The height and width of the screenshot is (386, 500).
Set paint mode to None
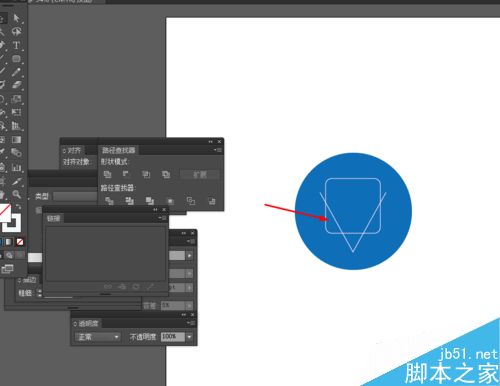click(x=20, y=242)
